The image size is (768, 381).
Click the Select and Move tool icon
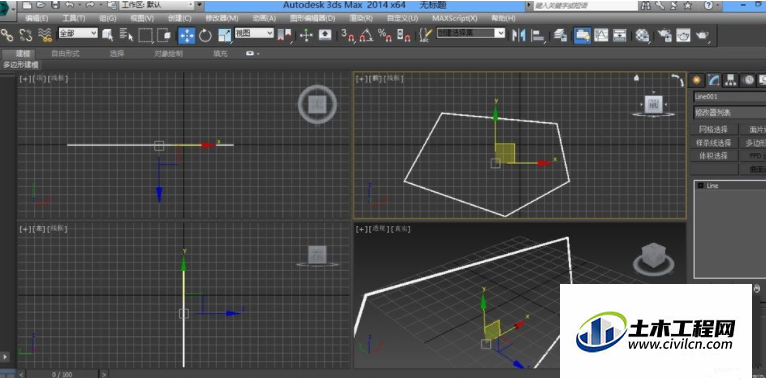(187, 35)
